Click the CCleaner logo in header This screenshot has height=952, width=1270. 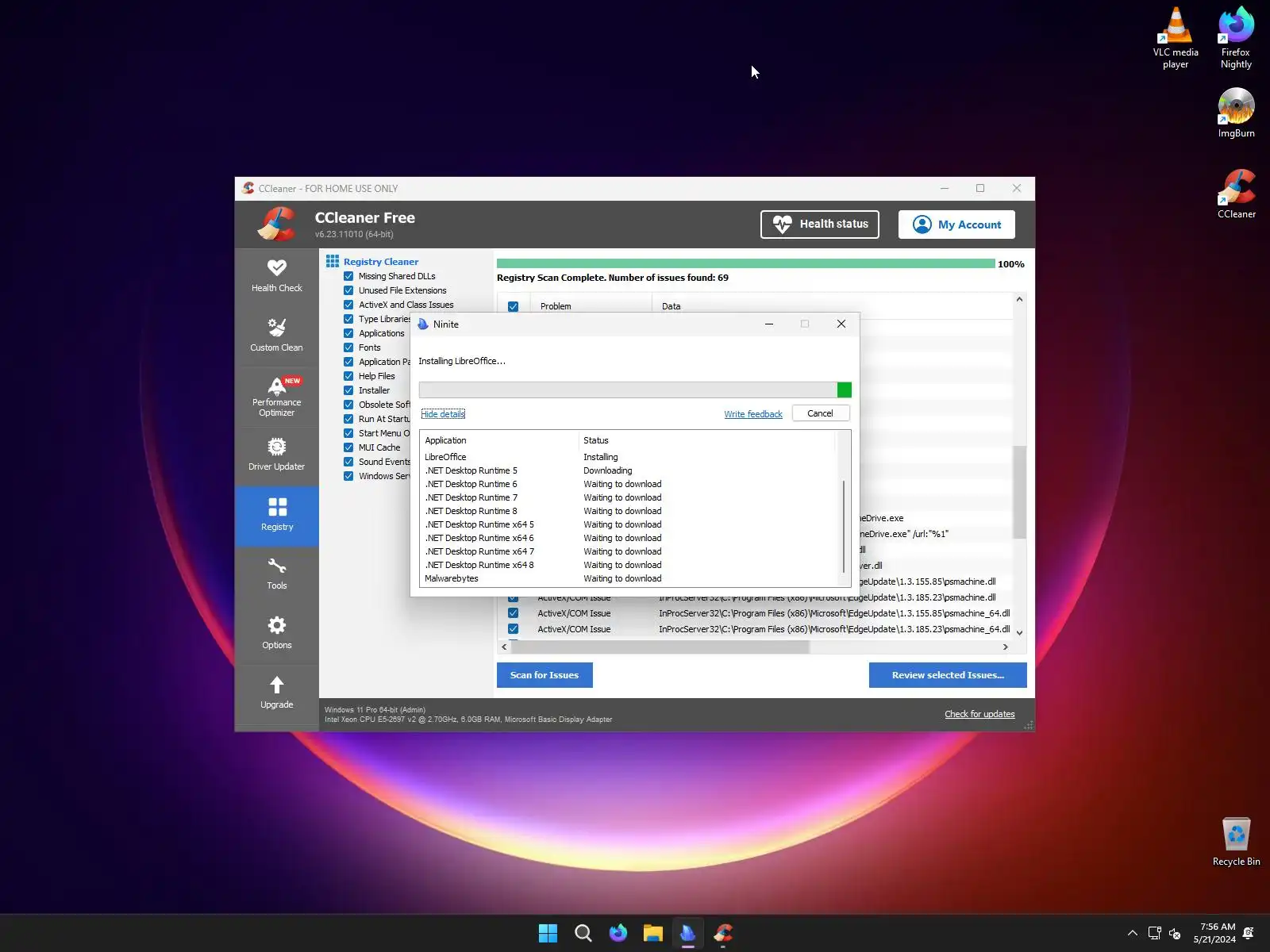277,224
